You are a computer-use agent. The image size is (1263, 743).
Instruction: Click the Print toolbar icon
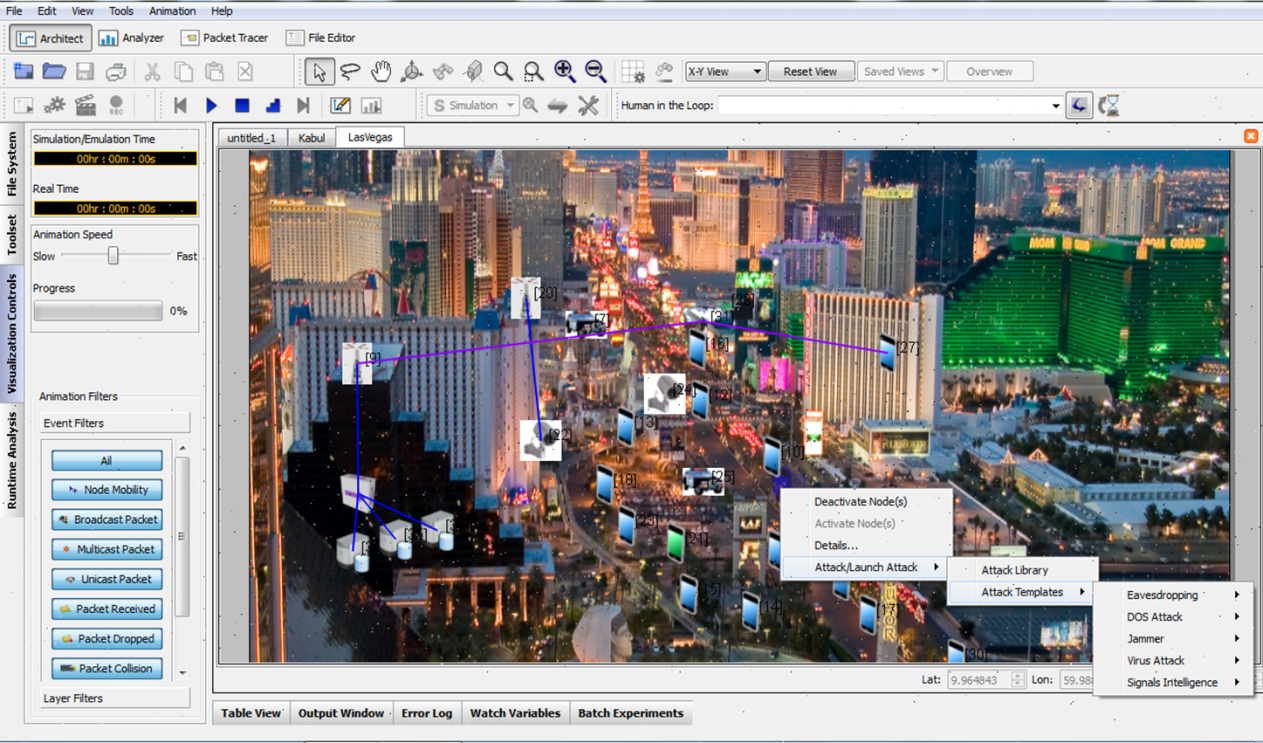coord(116,71)
